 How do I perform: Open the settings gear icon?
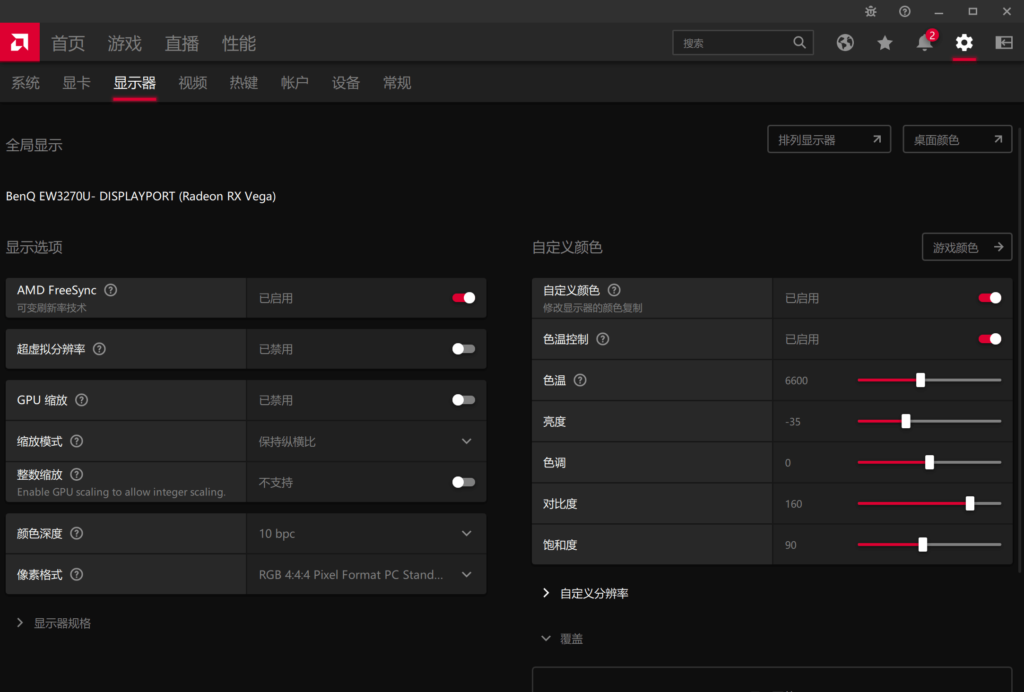coord(964,42)
